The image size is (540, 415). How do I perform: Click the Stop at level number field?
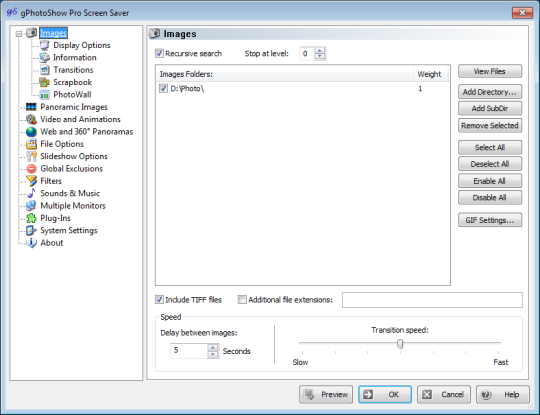tap(307, 53)
